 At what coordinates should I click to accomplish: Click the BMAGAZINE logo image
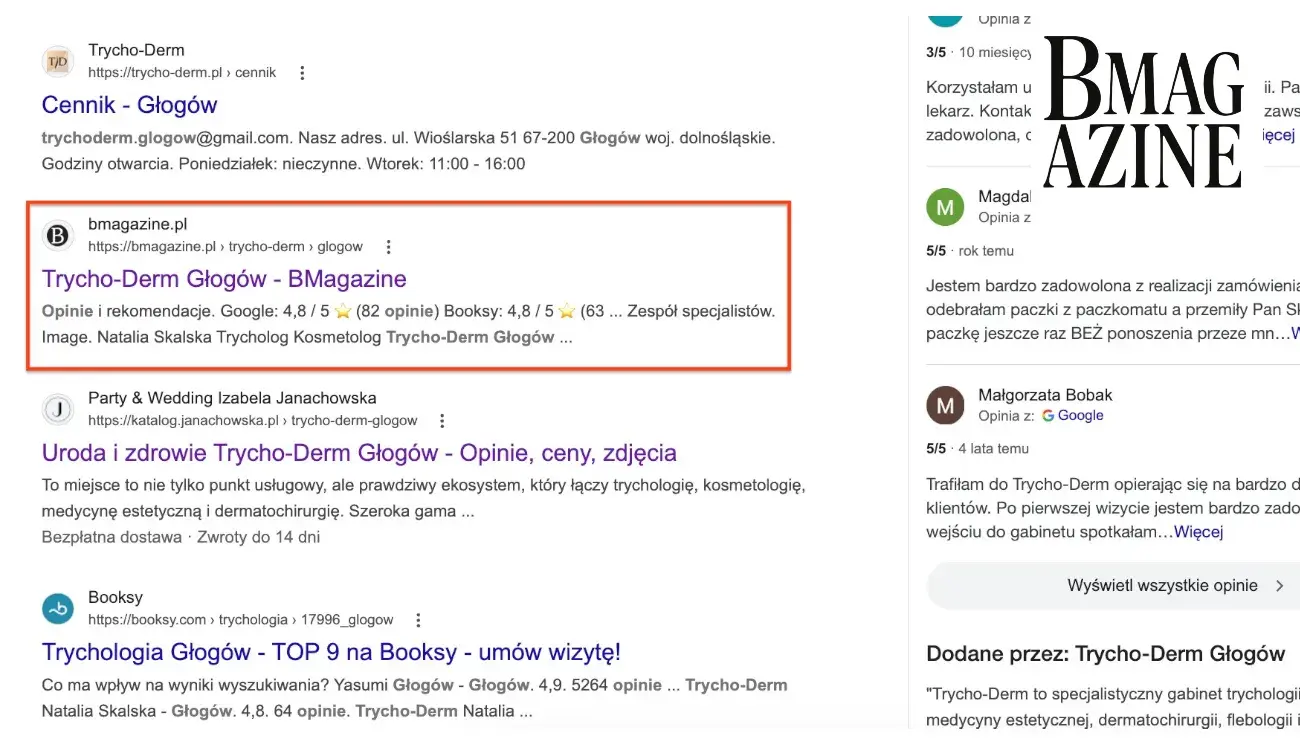[1143, 112]
